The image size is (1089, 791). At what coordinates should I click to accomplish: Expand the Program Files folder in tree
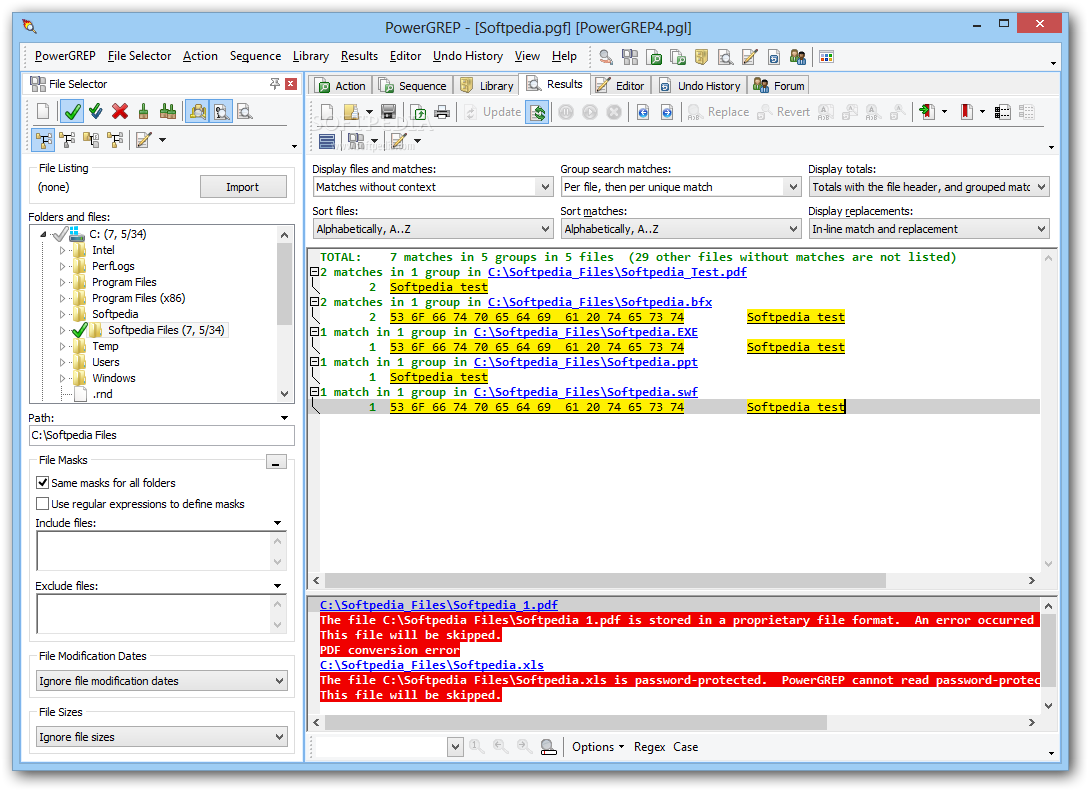coord(62,282)
